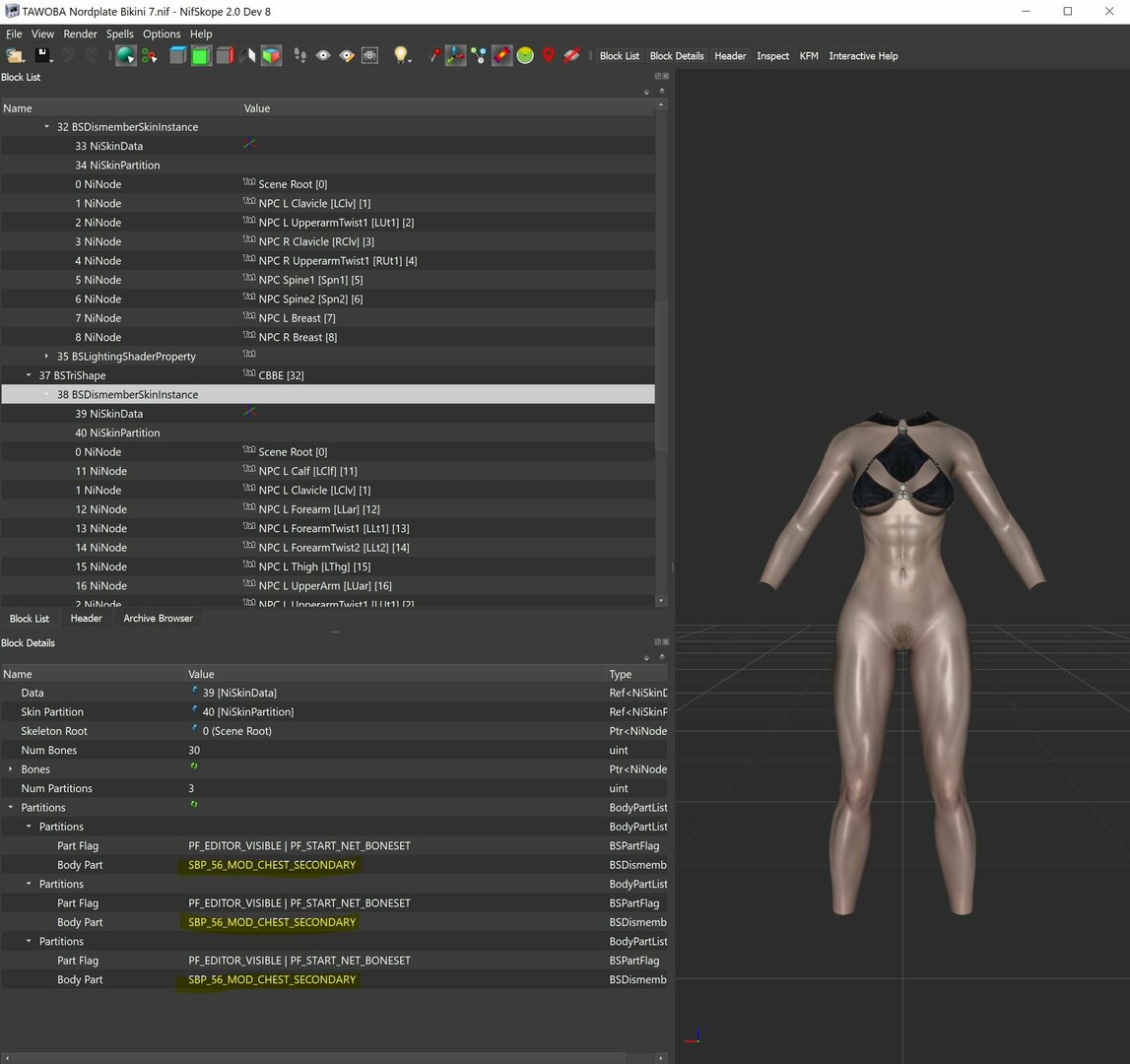1130x1064 pixels.
Task: Switch to Front view green cube icon
Action: point(201,55)
